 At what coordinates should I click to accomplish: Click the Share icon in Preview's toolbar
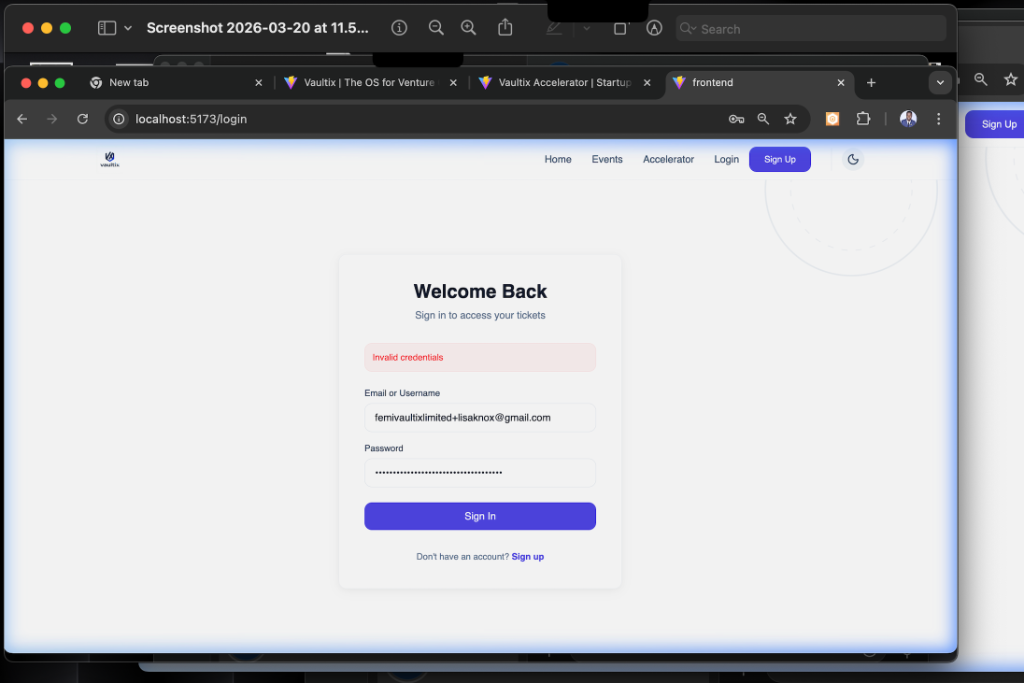tap(505, 27)
